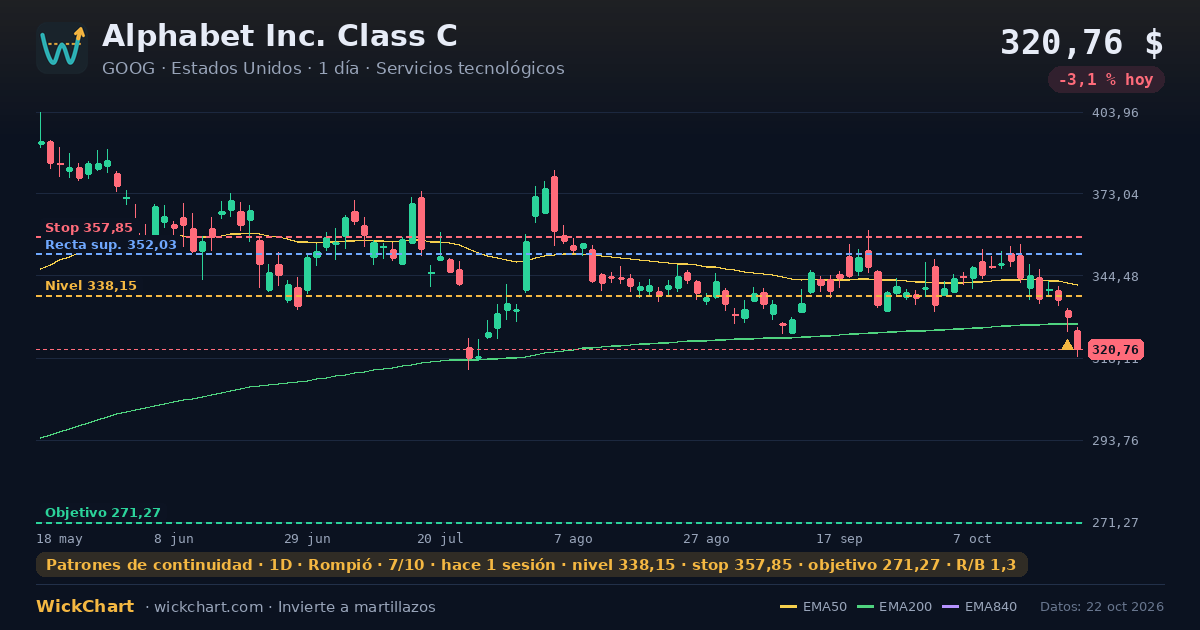Click the EMA50 legend entry
The width and height of the screenshot is (1200, 630).
pyautogui.click(x=814, y=607)
